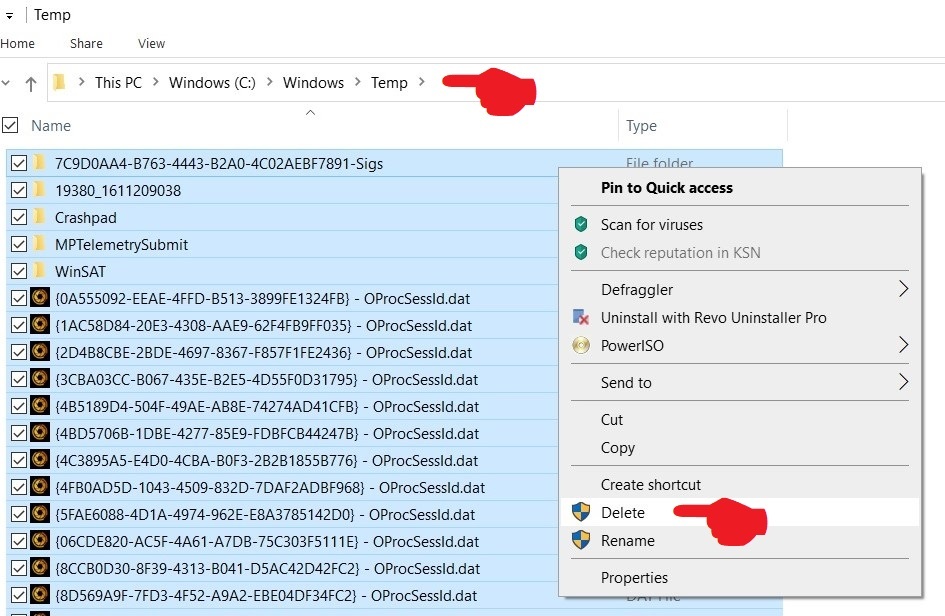Click the WinSAT folder icon

pos(40,271)
